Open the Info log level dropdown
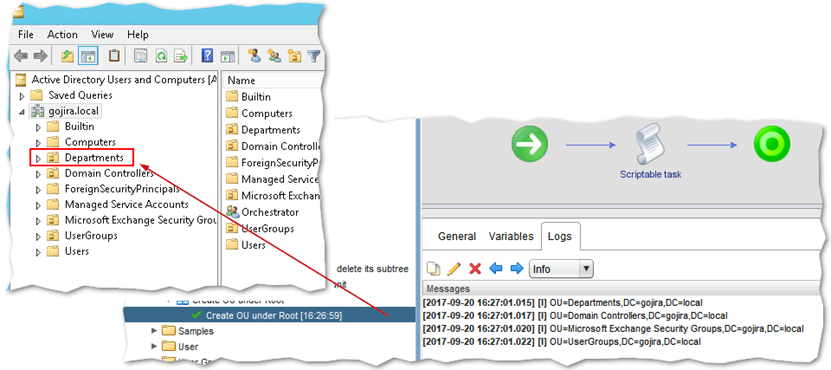The width and height of the screenshot is (831, 370). tap(561, 269)
